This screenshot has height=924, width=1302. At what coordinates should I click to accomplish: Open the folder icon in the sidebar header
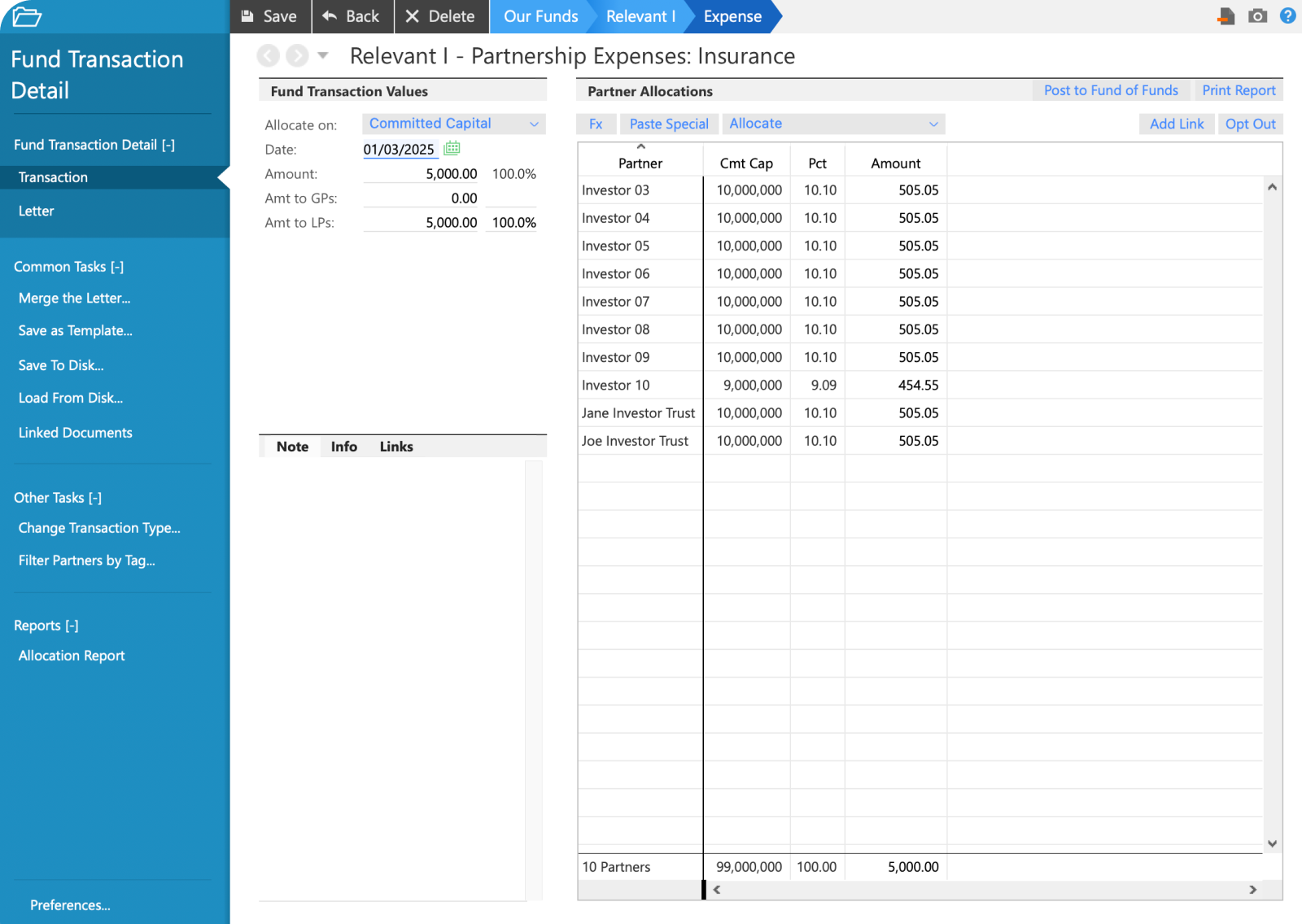(x=27, y=17)
